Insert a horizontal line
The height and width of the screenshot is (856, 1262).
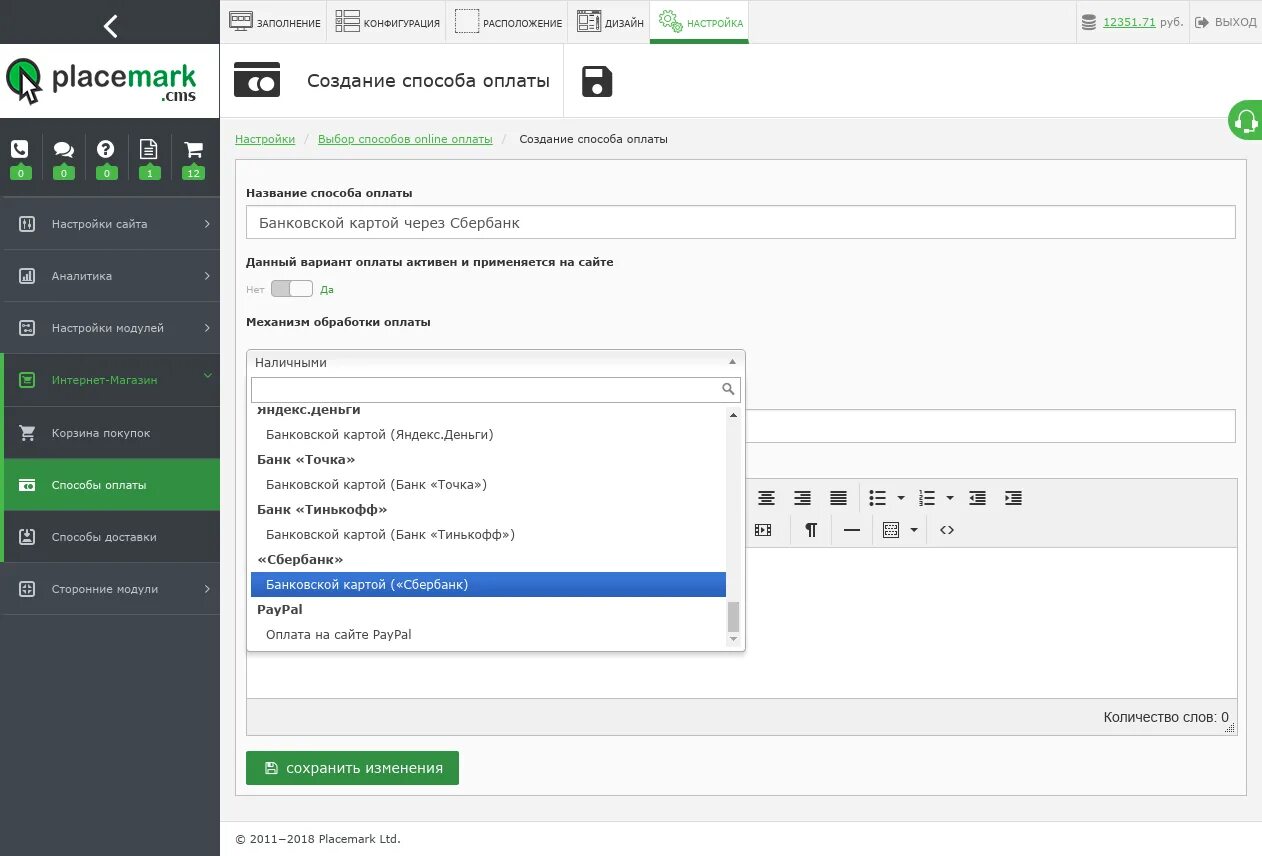point(852,530)
